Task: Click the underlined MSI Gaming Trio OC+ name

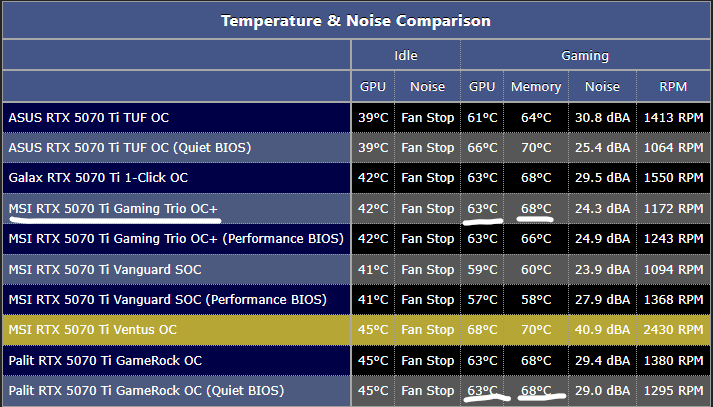Action: coord(113,208)
